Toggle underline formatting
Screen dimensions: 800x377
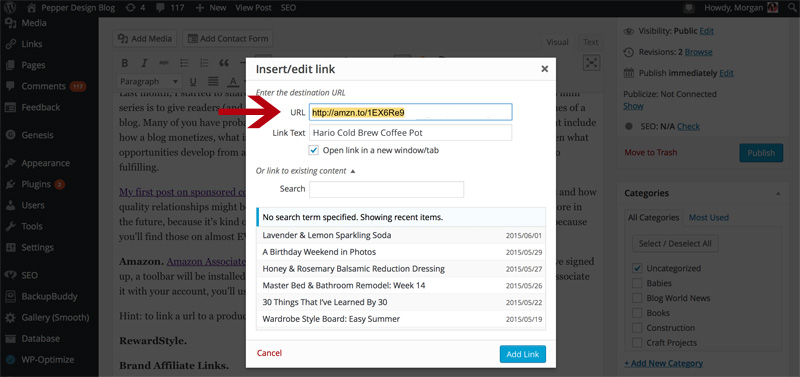(x=193, y=82)
